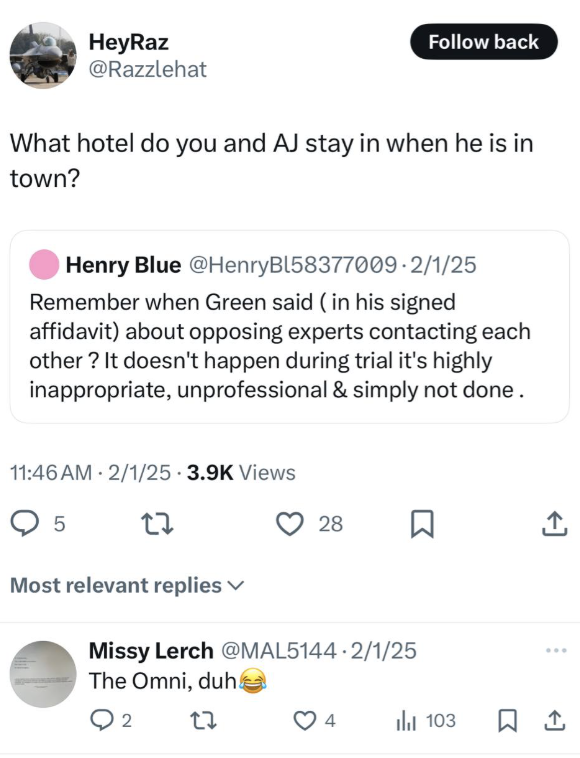
Task: Repost HeyRaz's tweet via retweet icon
Action: pos(157,524)
